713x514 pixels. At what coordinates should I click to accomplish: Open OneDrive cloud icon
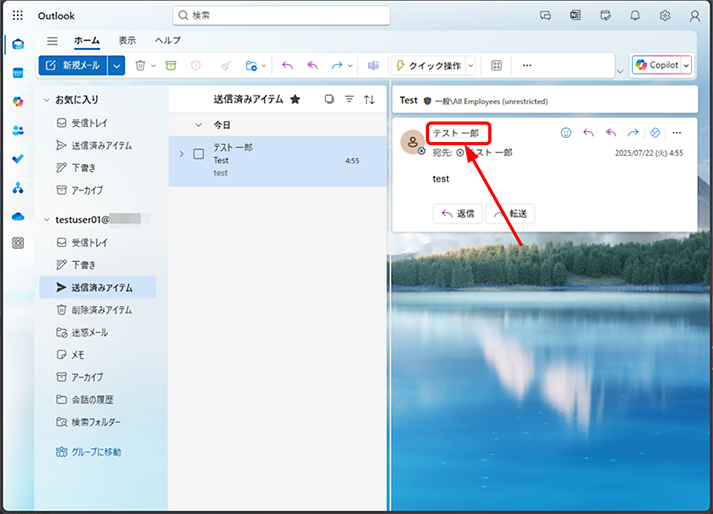pos(18,216)
